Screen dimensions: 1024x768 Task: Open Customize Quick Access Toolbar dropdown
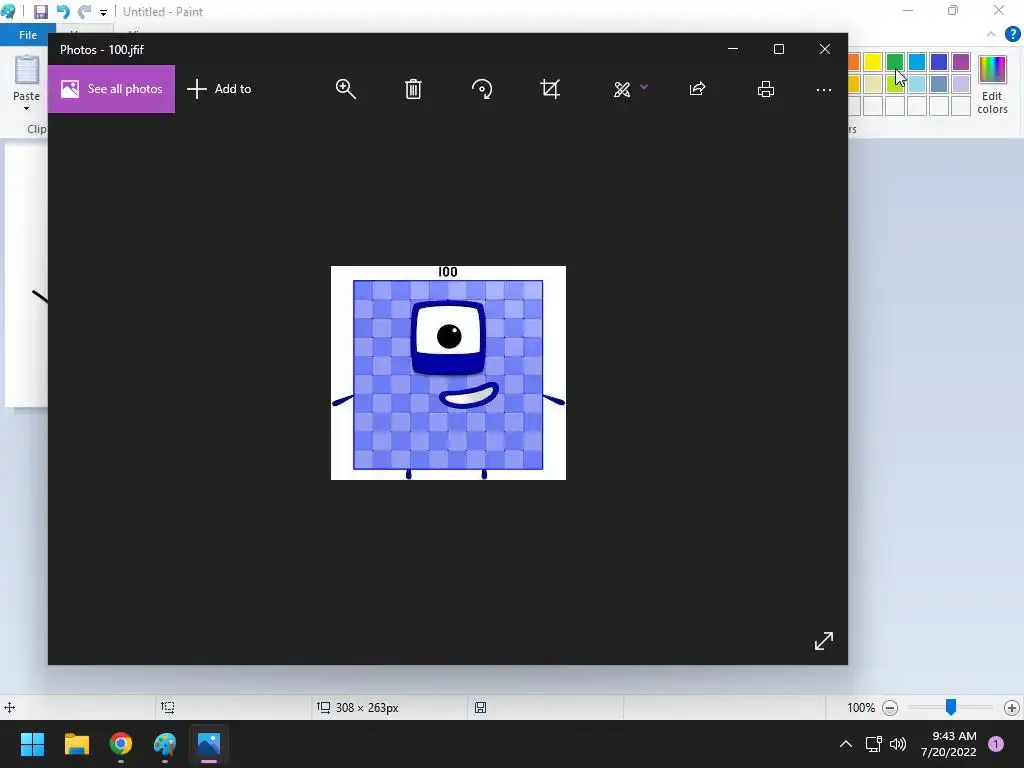[103, 12]
